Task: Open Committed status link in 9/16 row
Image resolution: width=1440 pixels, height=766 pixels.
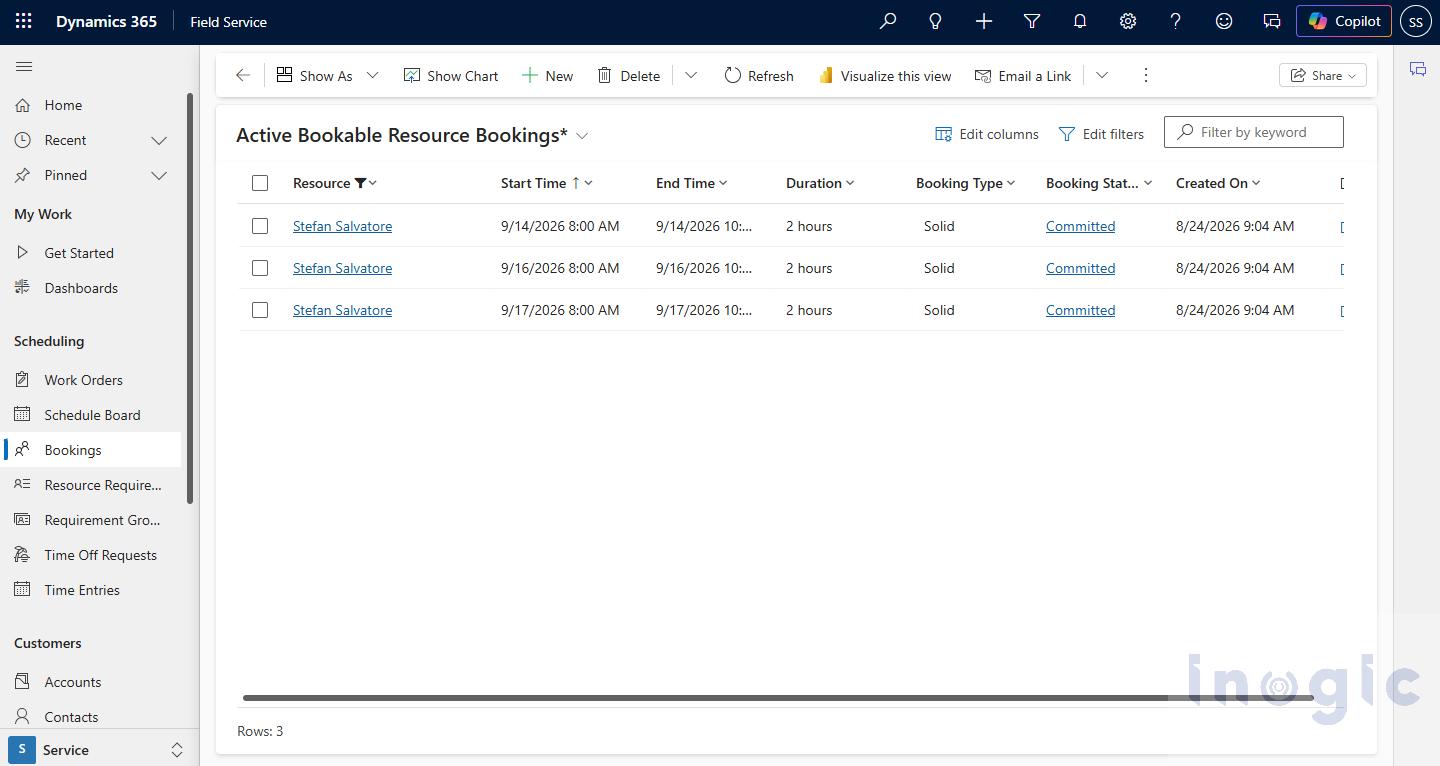Action: tap(1080, 268)
